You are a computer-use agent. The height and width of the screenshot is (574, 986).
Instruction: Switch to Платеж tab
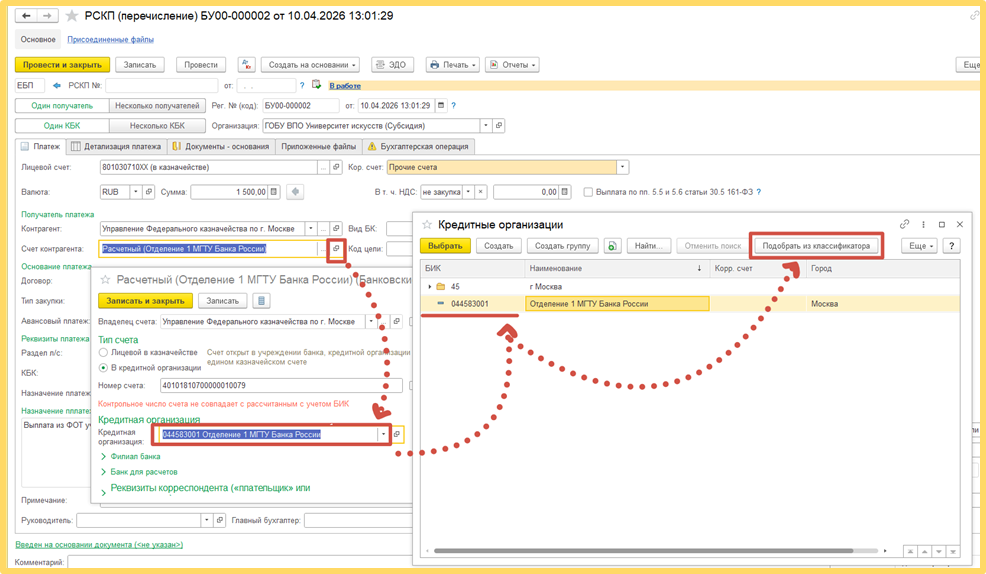(x=40, y=146)
